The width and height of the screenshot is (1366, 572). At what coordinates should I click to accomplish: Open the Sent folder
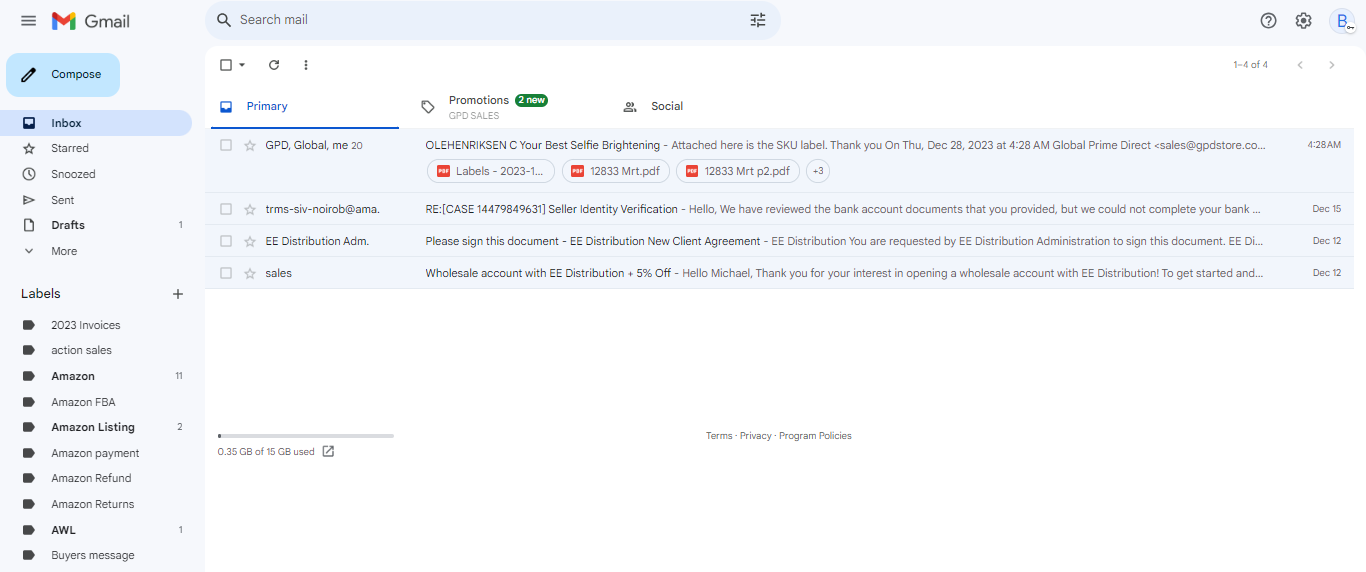click(96, 200)
